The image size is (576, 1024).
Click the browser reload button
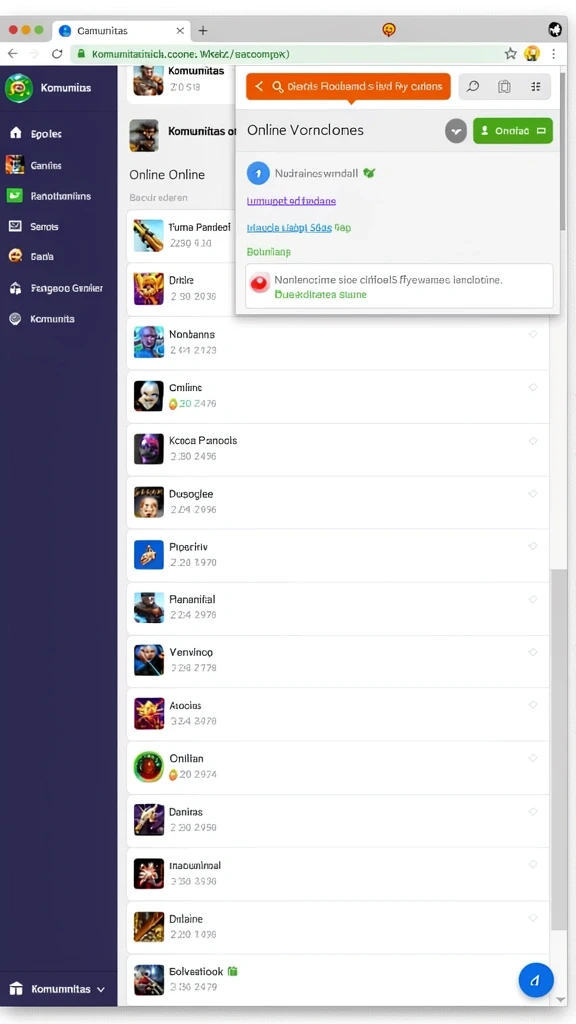tap(57, 54)
